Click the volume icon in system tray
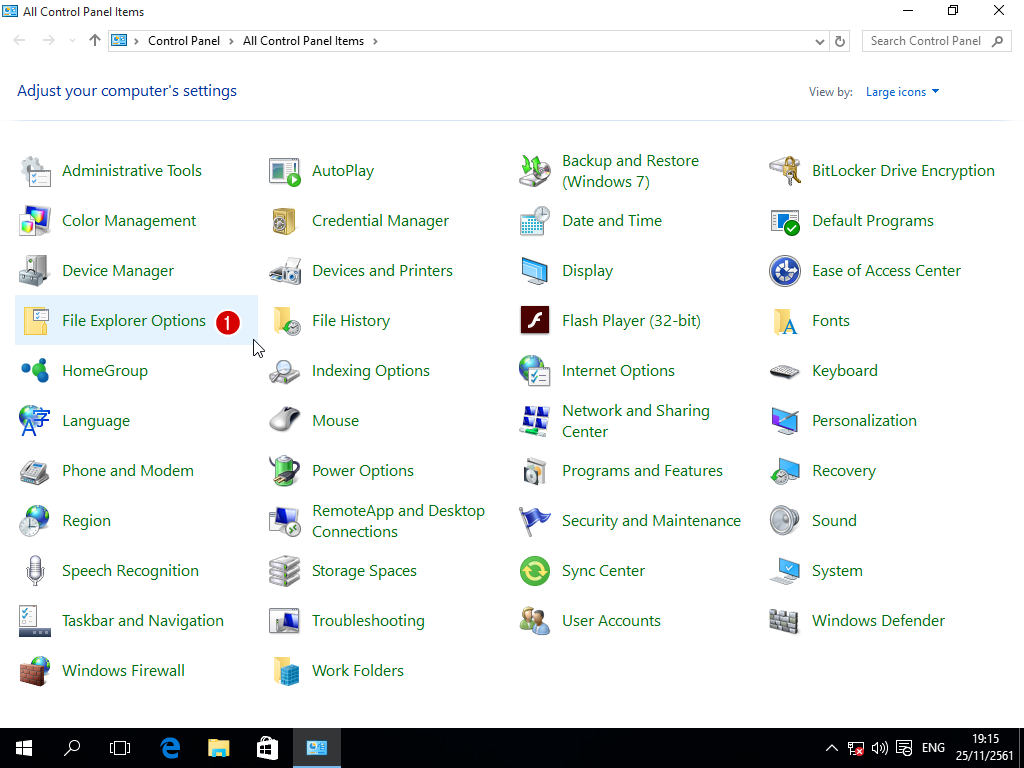The width and height of the screenshot is (1024, 768). (880, 748)
